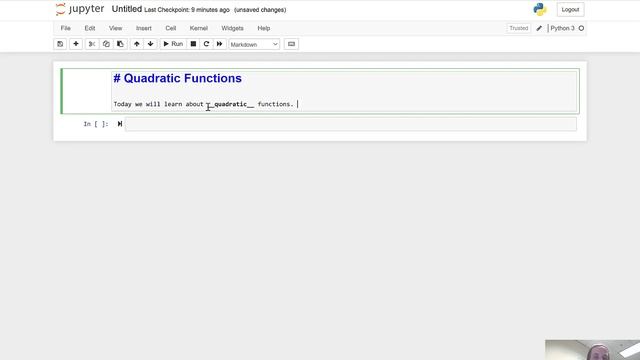Insert a cell below with the plus icon
640x360 pixels.
coord(76,44)
